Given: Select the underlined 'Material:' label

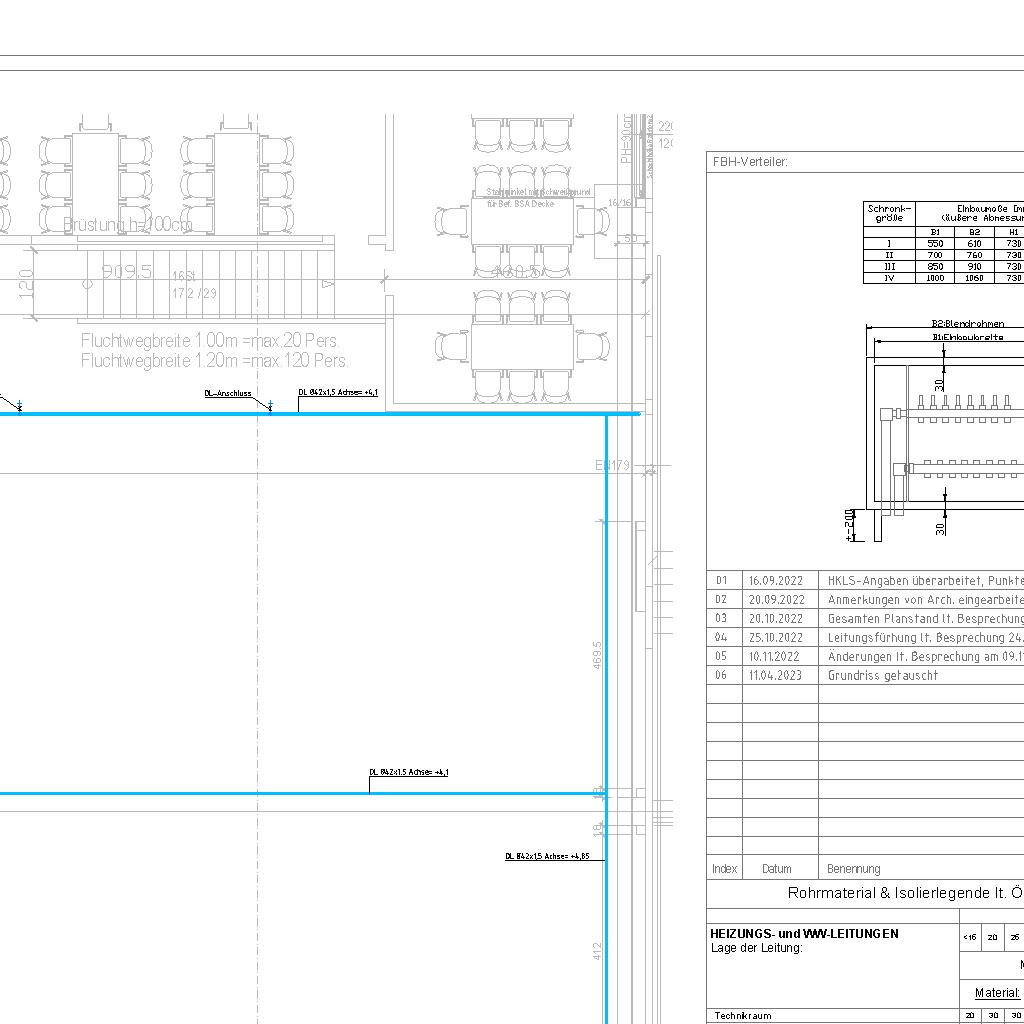Looking at the screenshot, I should click(997, 993).
